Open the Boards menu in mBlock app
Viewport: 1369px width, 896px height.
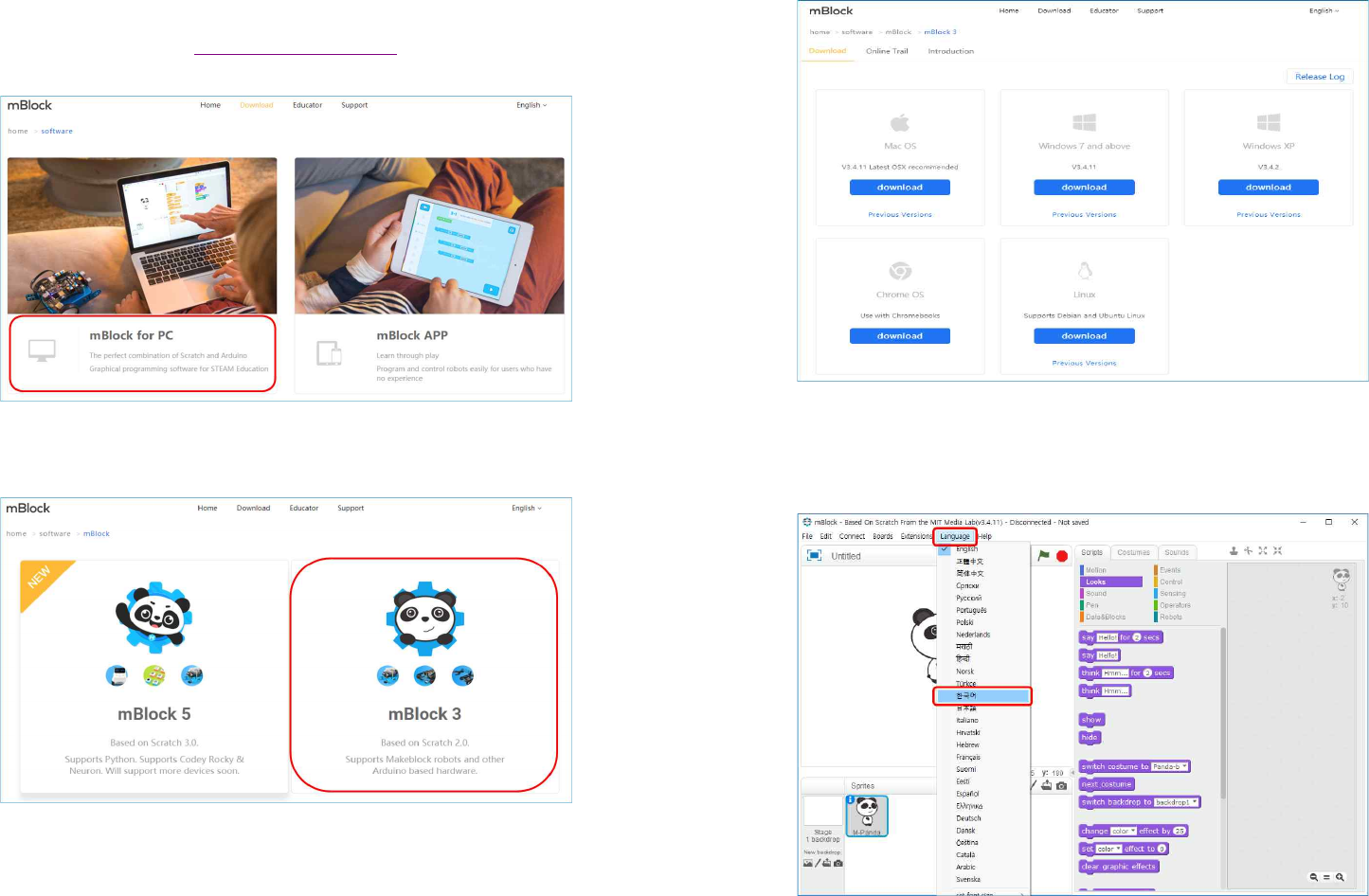click(x=883, y=536)
